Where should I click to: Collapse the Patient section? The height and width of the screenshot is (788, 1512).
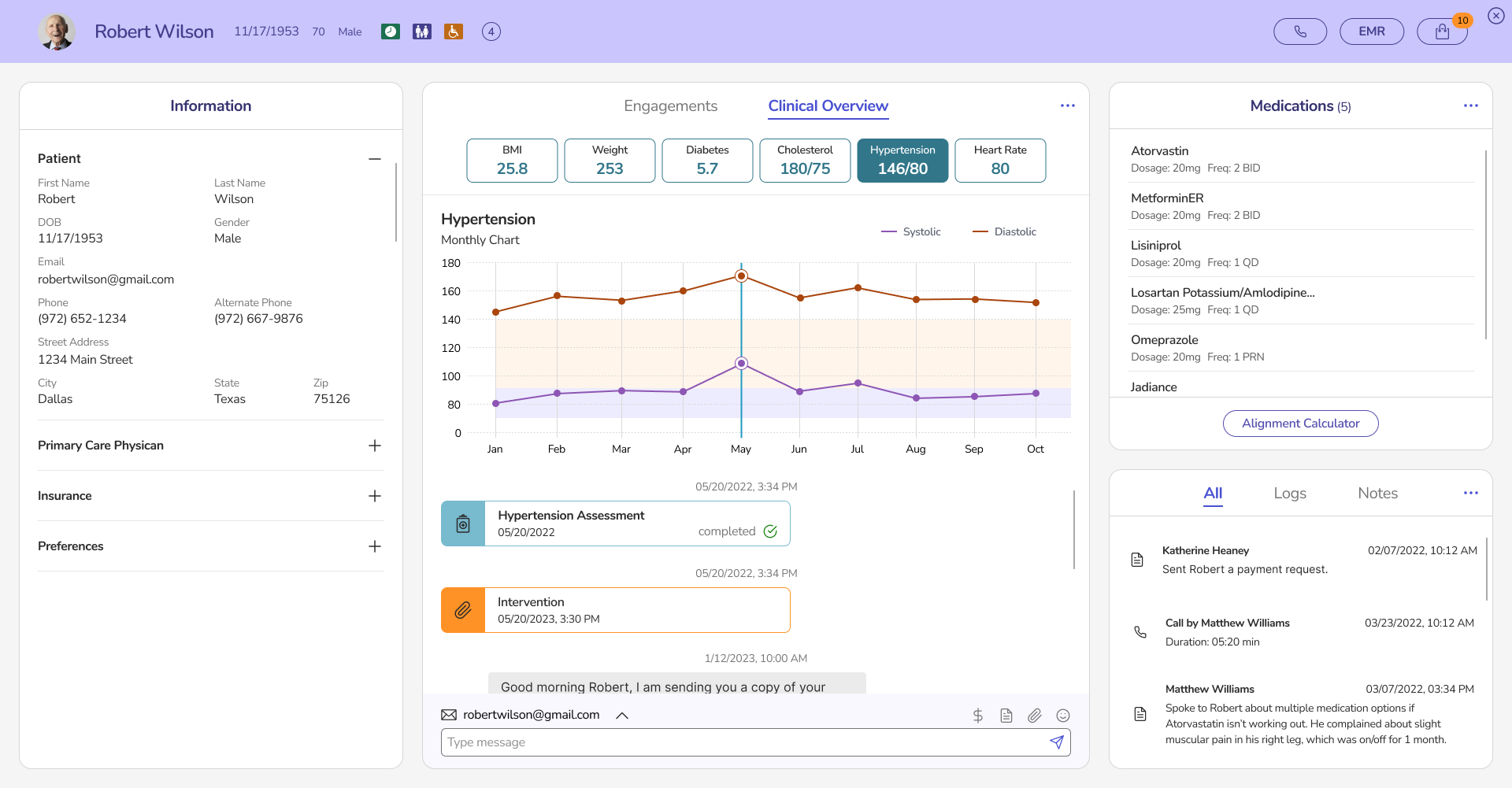click(375, 159)
